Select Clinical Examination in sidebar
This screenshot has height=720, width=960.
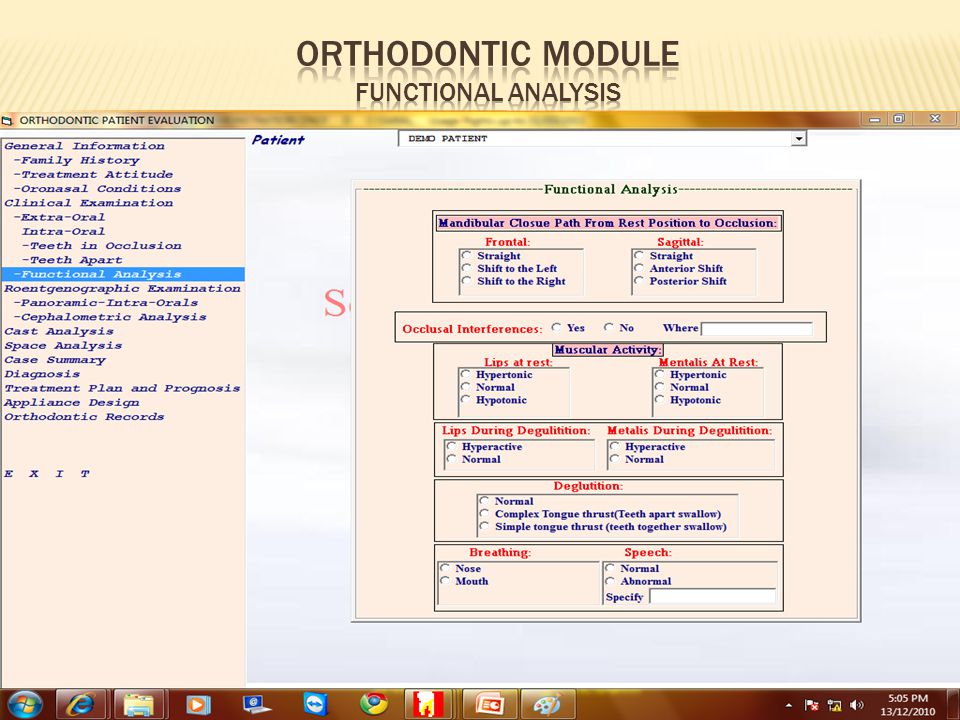(x=89, y=203)
